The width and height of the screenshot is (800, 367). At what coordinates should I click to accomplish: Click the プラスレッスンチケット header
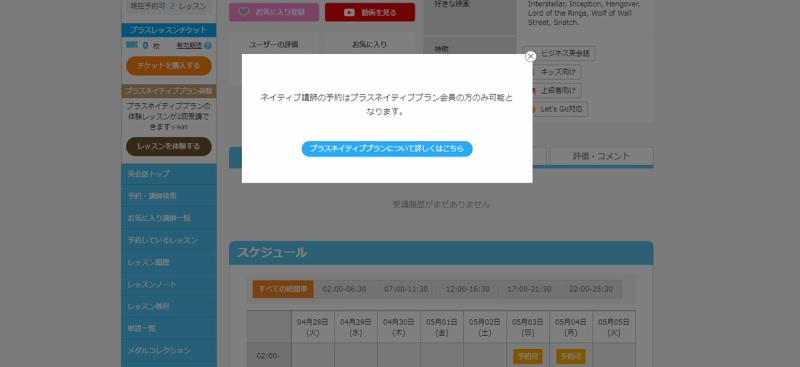(168, 30)
